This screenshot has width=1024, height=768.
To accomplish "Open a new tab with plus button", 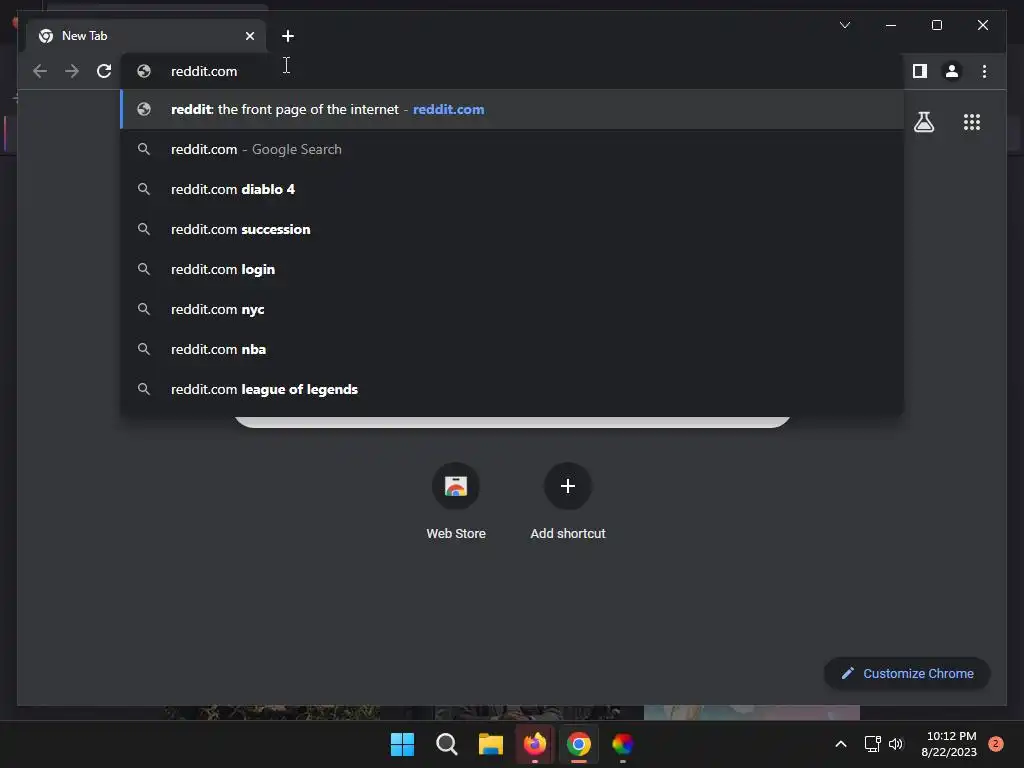I will [x=288, y=36].
